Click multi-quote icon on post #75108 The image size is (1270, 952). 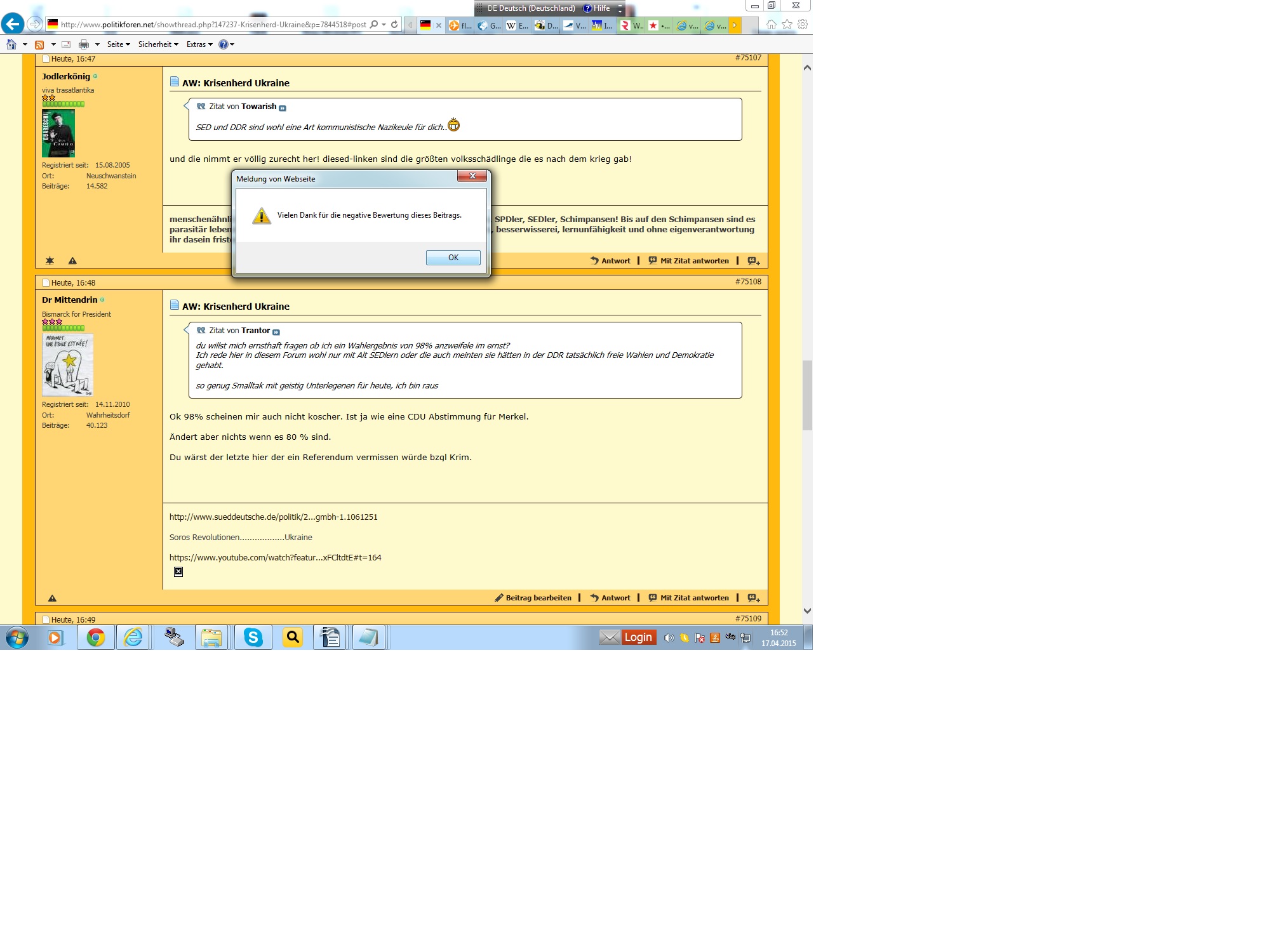click(x=754, y=598)
